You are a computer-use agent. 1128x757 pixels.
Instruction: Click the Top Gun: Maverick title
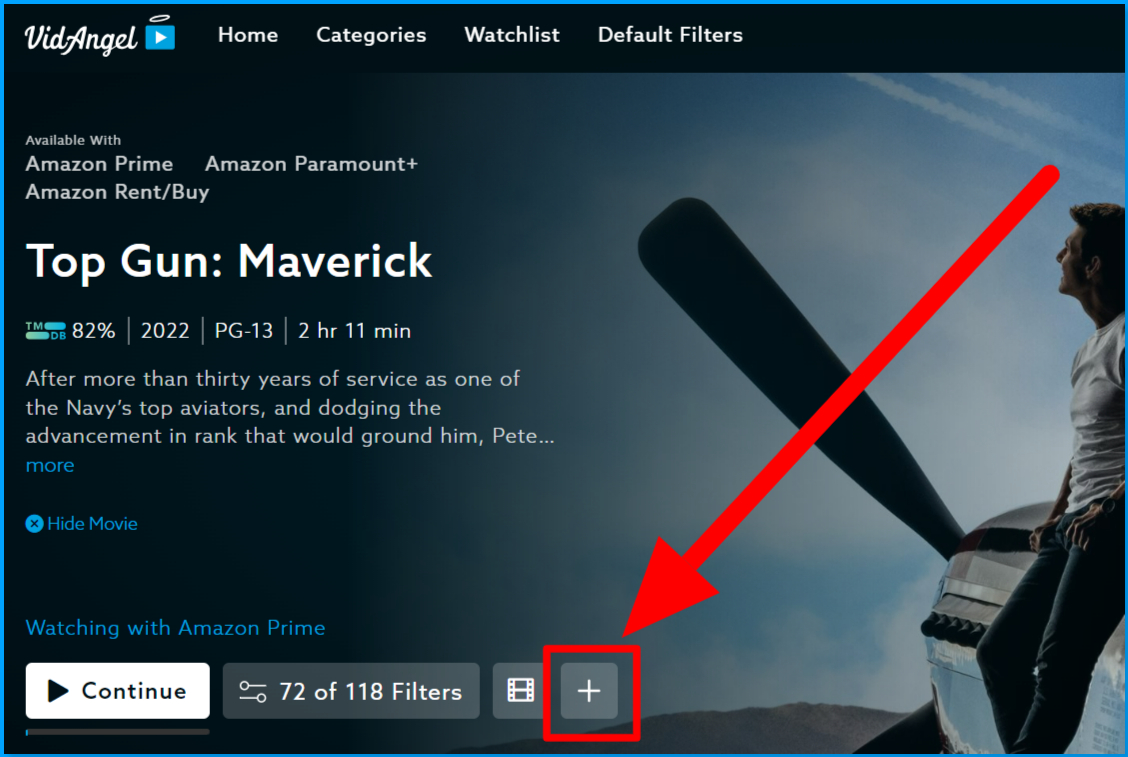tap(229, 260)
